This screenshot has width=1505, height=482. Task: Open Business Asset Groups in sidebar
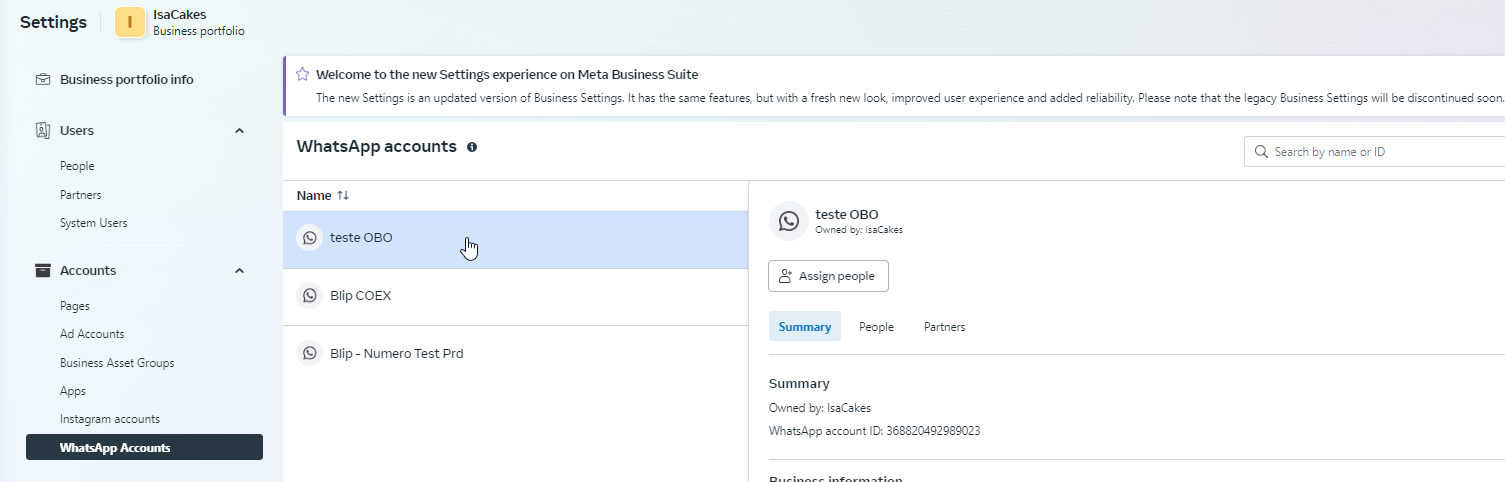pos(117,363)
